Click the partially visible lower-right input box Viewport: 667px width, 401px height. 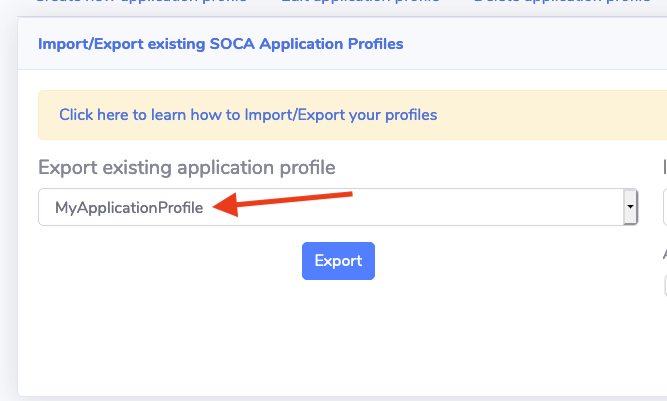pyautogui.click(x=665, y=285)
